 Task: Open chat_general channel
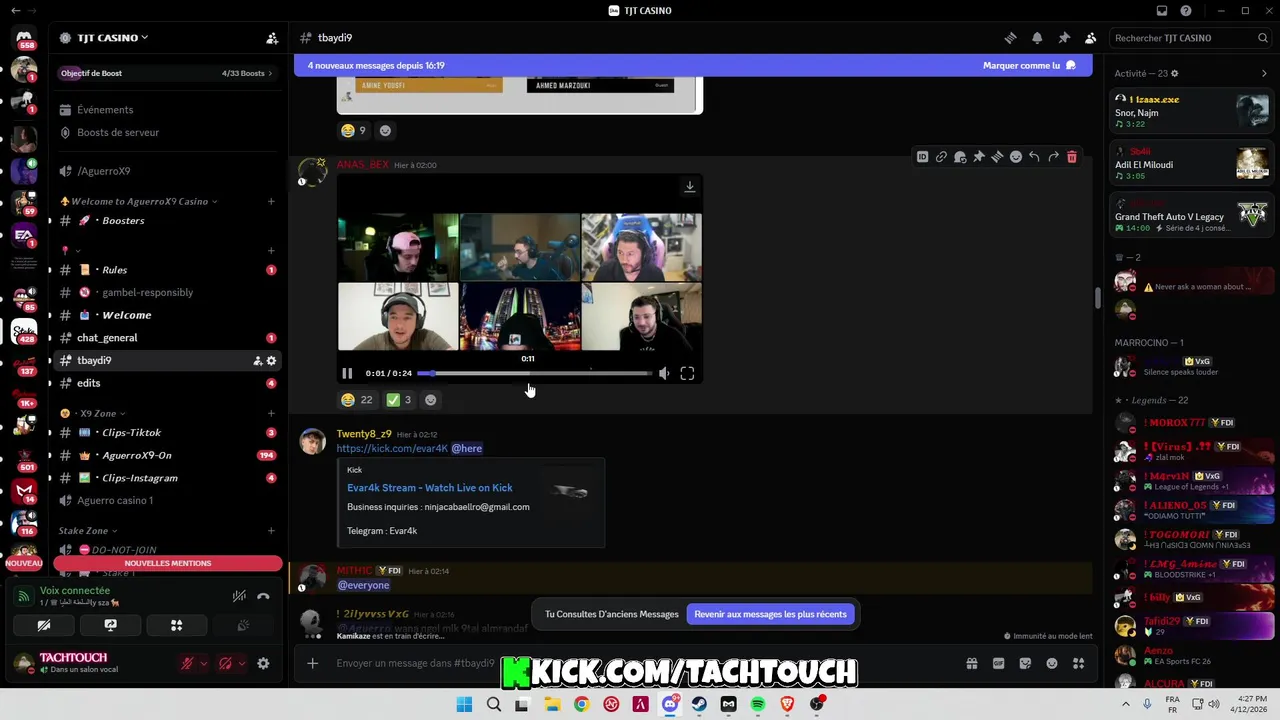[x=166, y=338]
